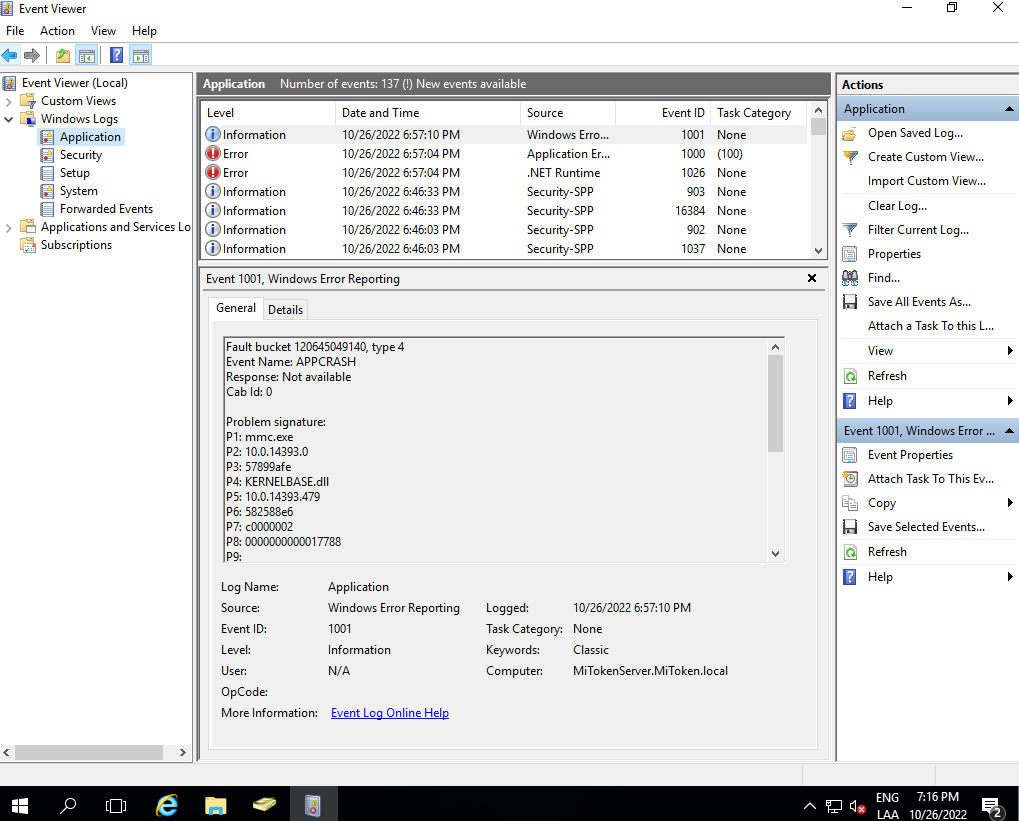Open the System log
1019x821 pixels.
click(79, 191)
